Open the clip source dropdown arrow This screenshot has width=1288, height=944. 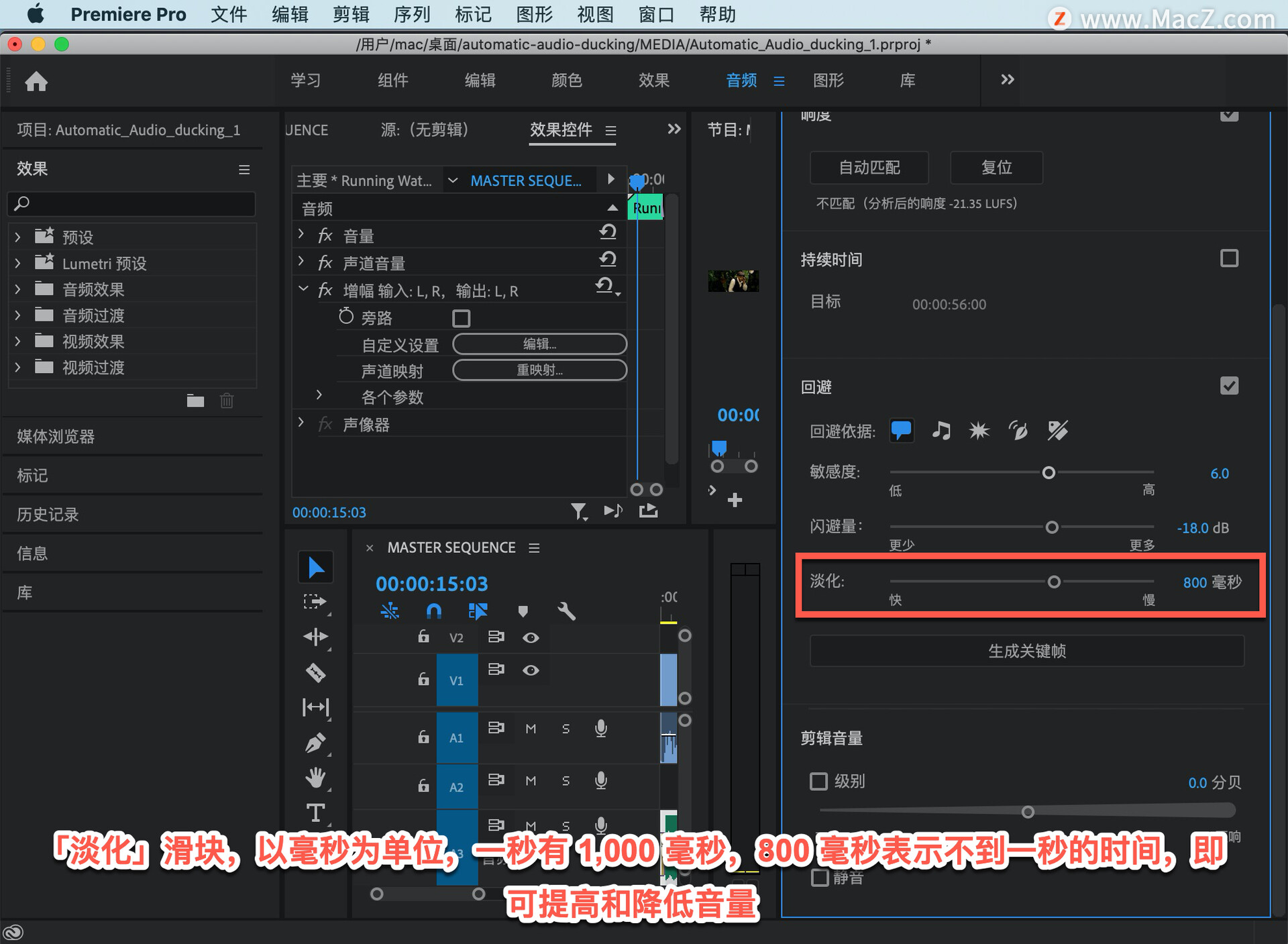(x=453, y=180)
